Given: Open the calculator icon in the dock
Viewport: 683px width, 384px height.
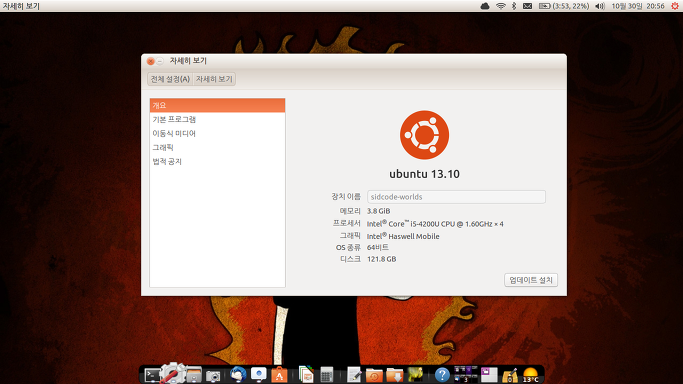Looking at the screenshot, I should tap(326, 375).
